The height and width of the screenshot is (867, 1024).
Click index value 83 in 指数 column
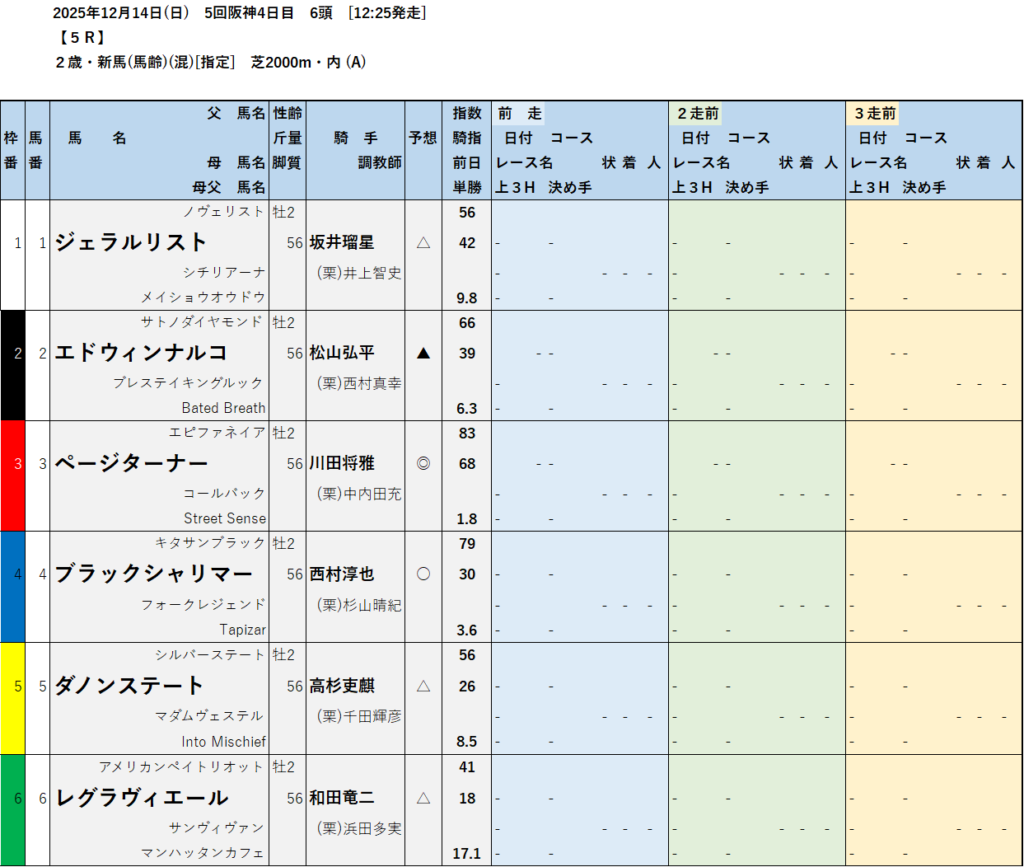[x=466, y=434]
